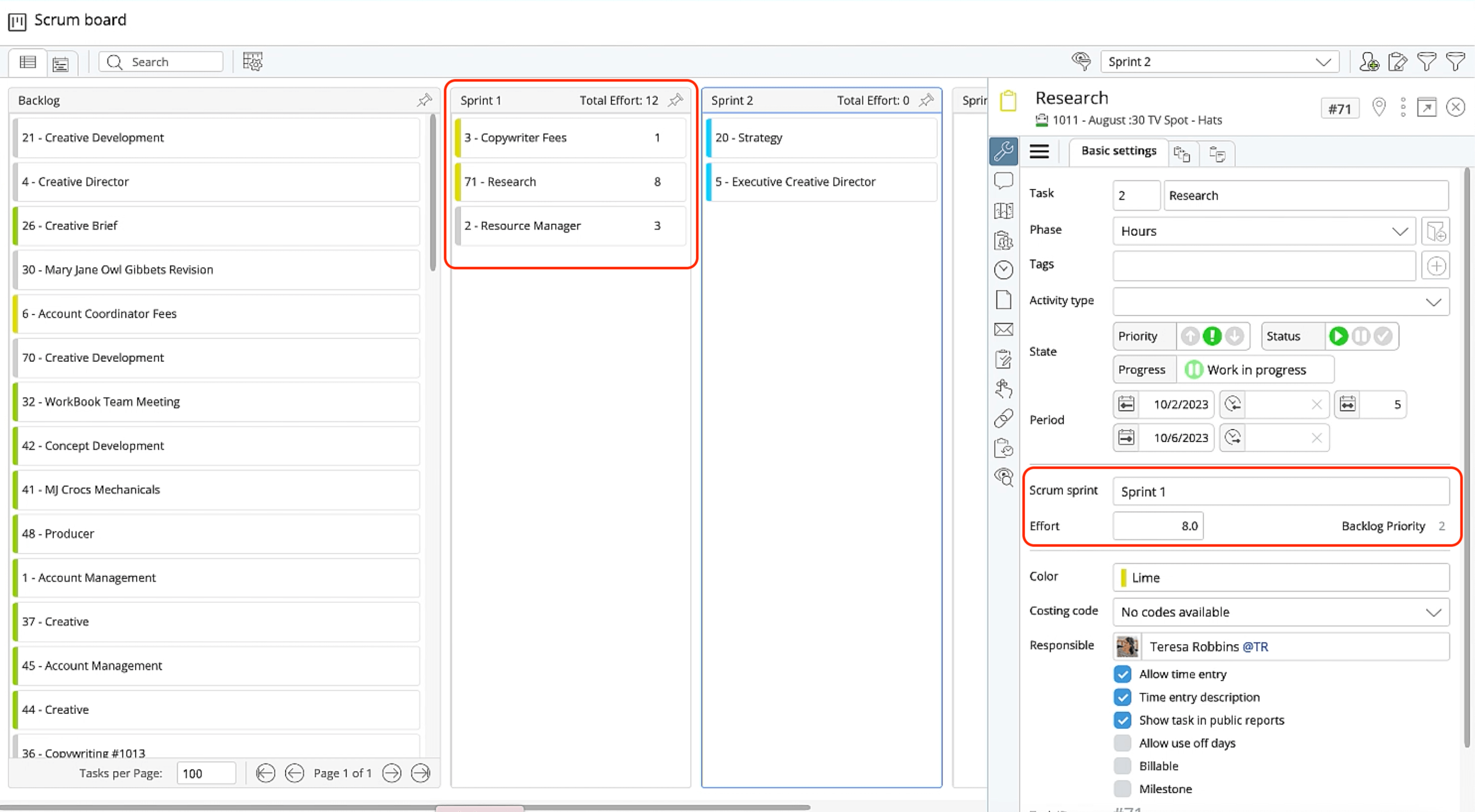Open the 71 - Research card

[570, 181]
